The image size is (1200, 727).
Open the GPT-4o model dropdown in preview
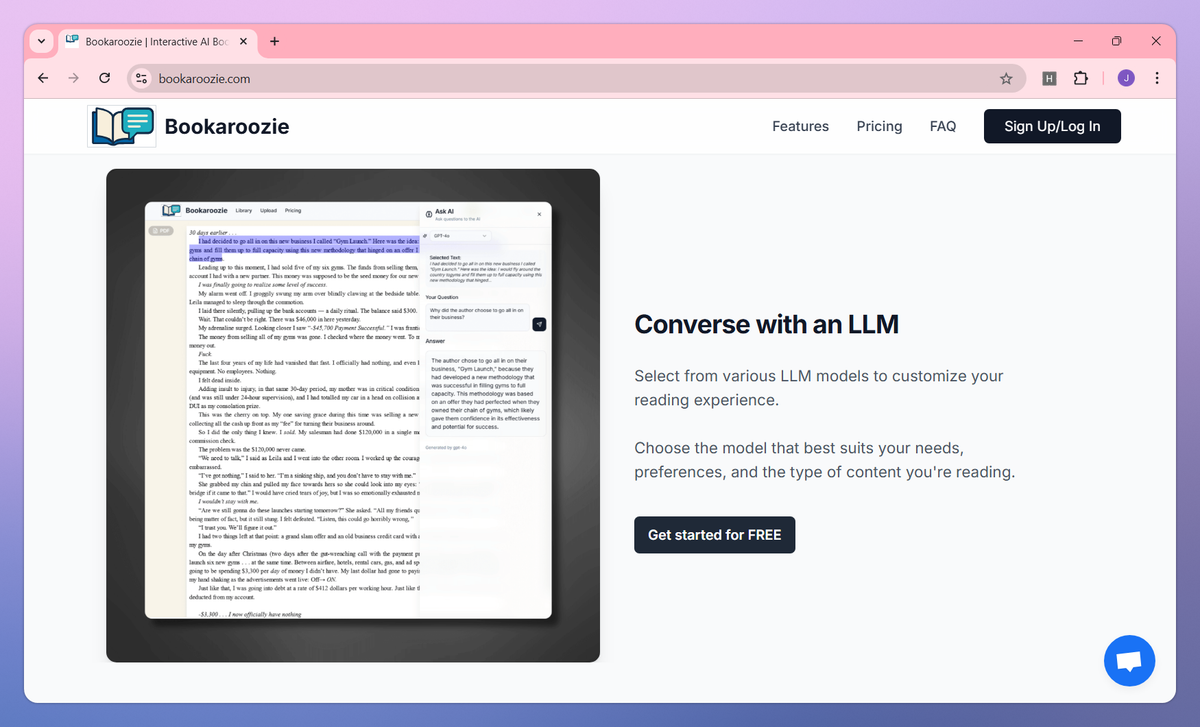[461, 236]
